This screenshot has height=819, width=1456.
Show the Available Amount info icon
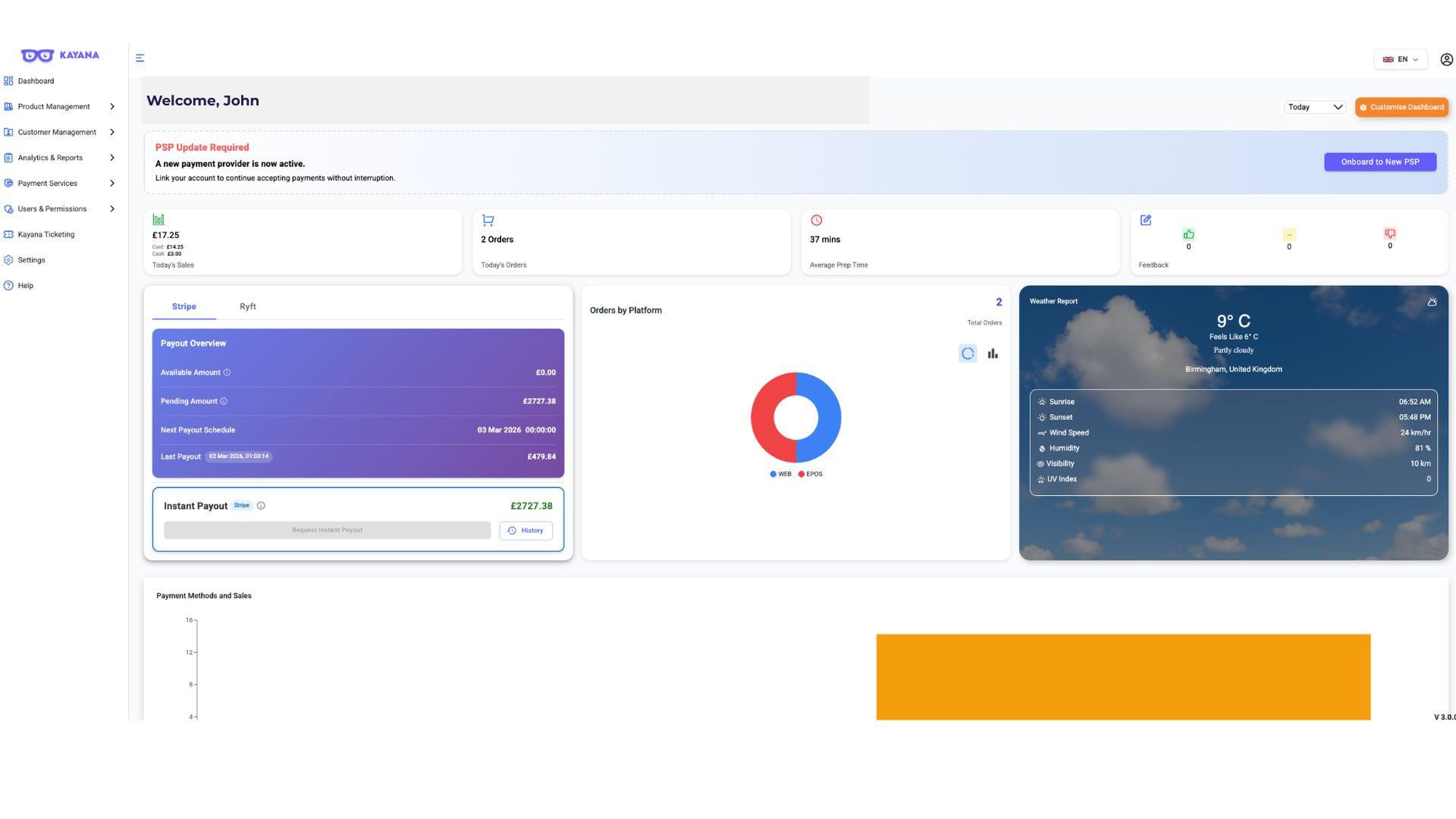point(227,373)
